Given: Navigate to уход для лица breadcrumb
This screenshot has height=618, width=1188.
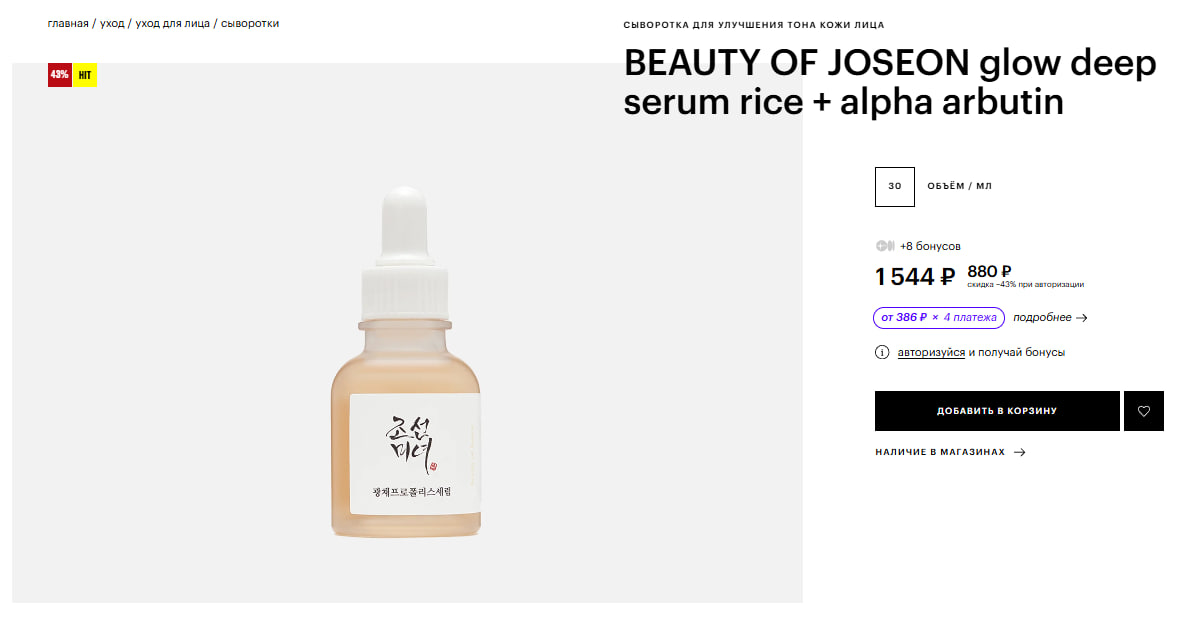Looking at the screenshot, I should tap(172, 23).
